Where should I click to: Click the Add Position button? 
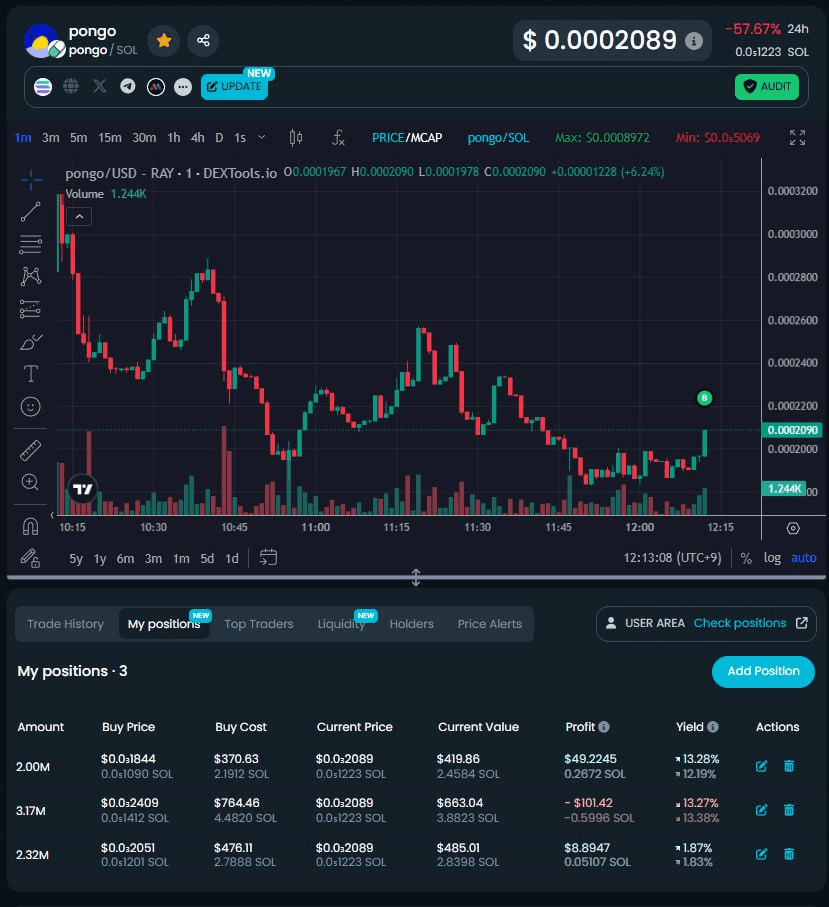[763, 672]
